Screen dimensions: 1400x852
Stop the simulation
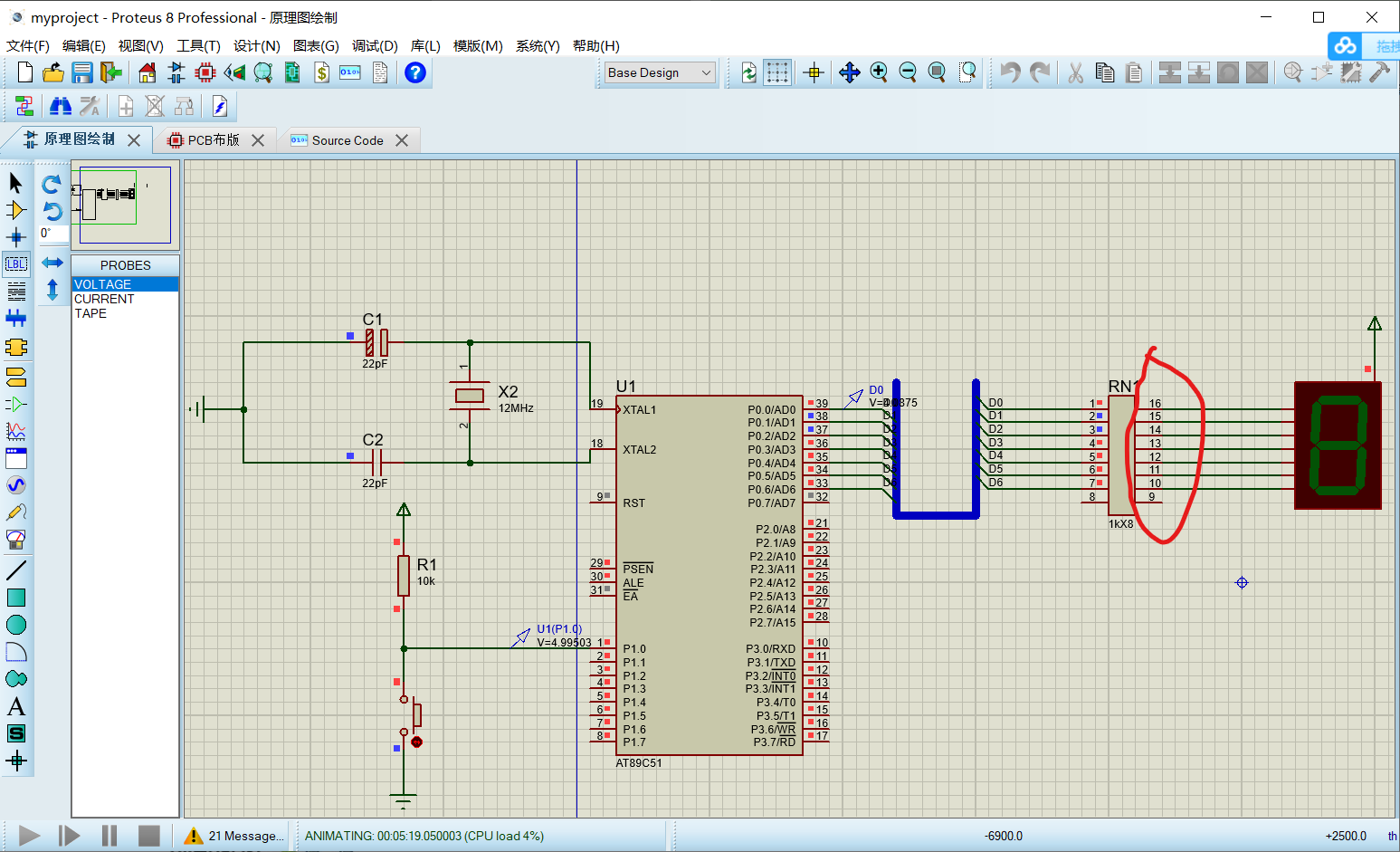pyautogui.click(x=149, y=835)
